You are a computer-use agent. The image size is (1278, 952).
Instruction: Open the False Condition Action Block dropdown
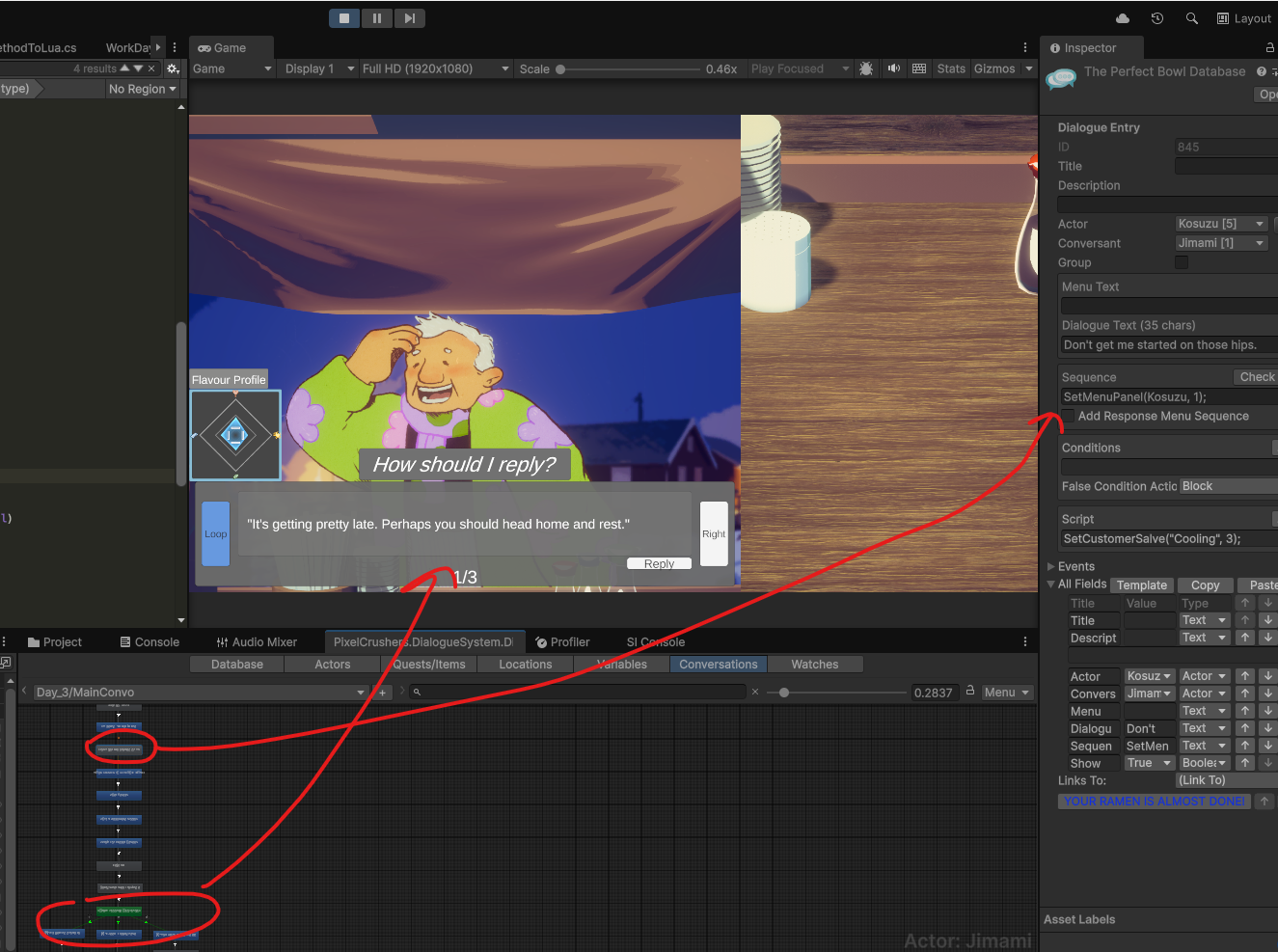tap(1229, 486)
